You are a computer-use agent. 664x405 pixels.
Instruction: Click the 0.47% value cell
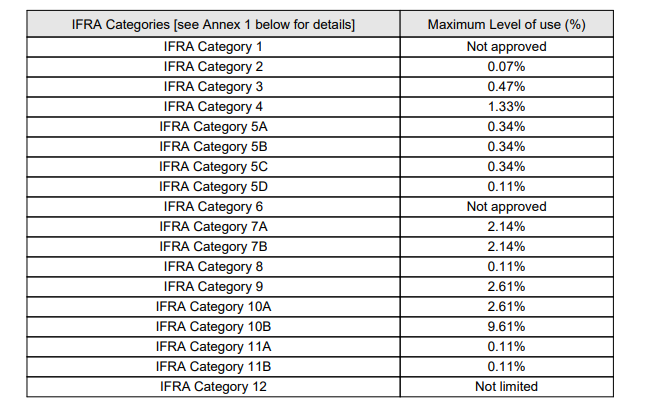505,86
